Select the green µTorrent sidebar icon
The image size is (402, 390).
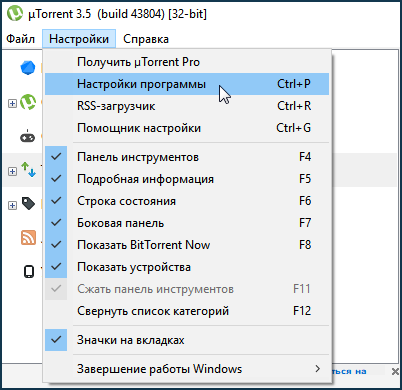[x=28, y=102]
